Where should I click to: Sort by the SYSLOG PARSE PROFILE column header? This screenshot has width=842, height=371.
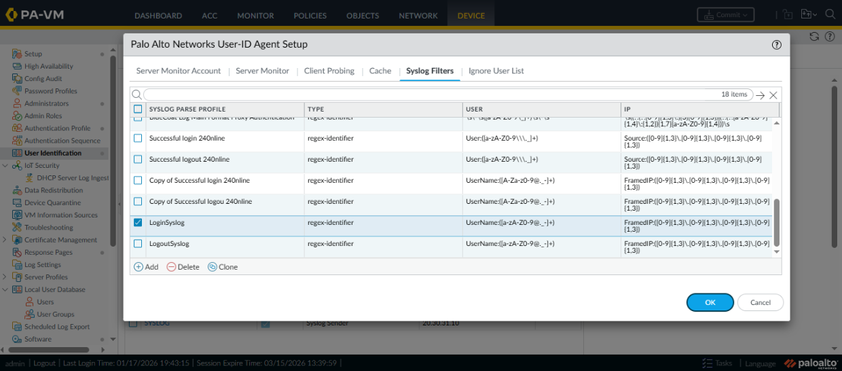click(x=225, y=109)
